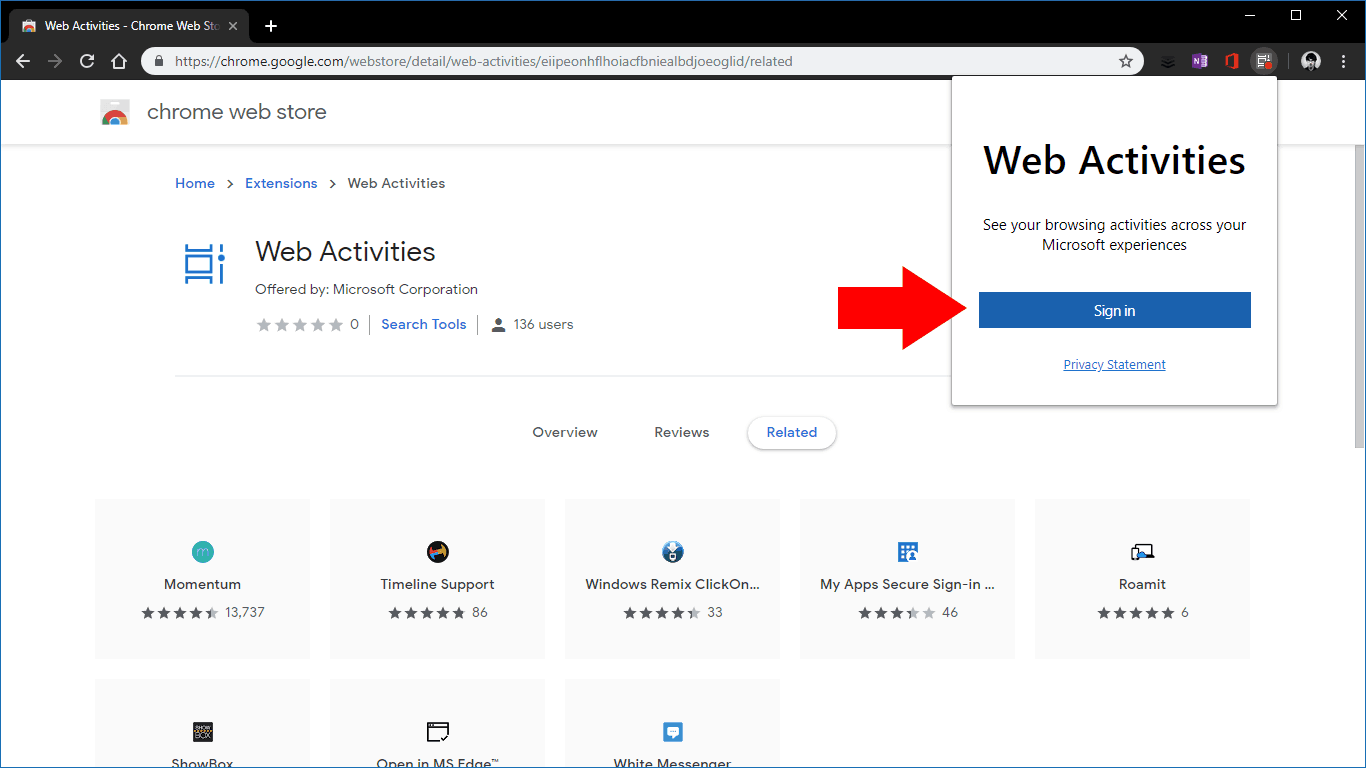Open the Search Tools category link
Viewport: 1366px width, 768px height.
[x=424, y=324]
